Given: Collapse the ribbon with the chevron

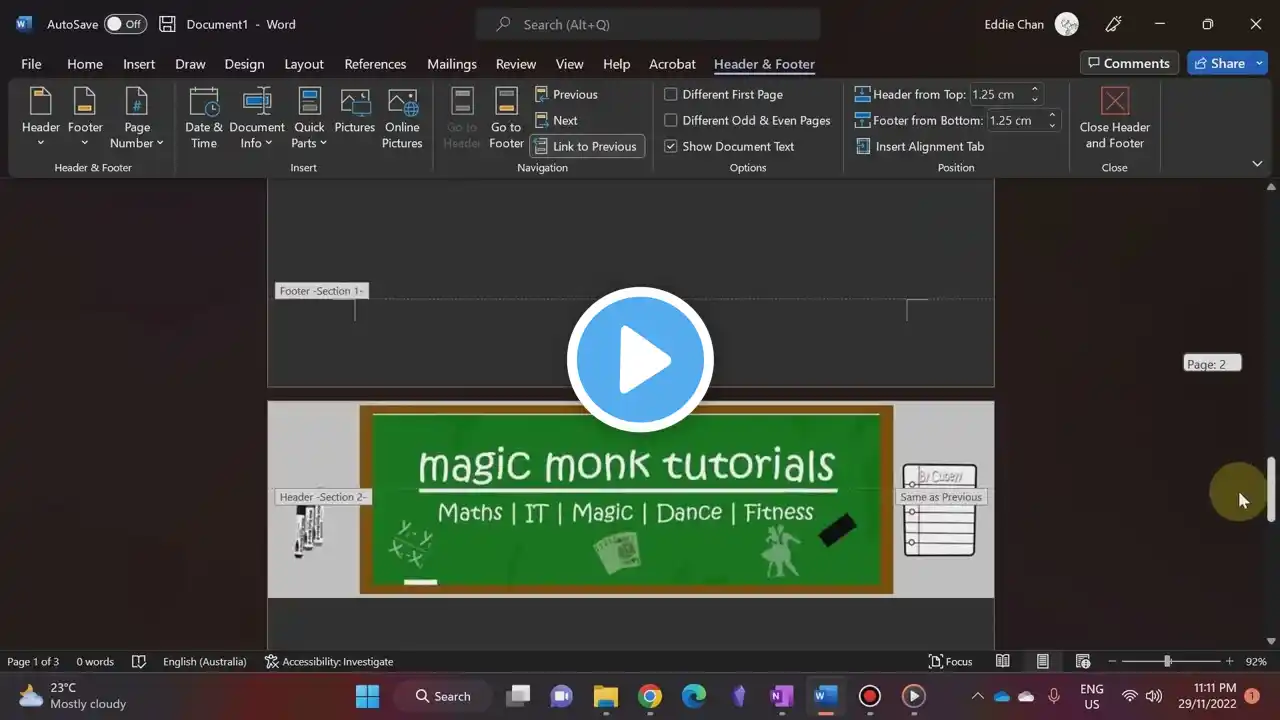Looking at the screenshot, I should click(1257, 163).
